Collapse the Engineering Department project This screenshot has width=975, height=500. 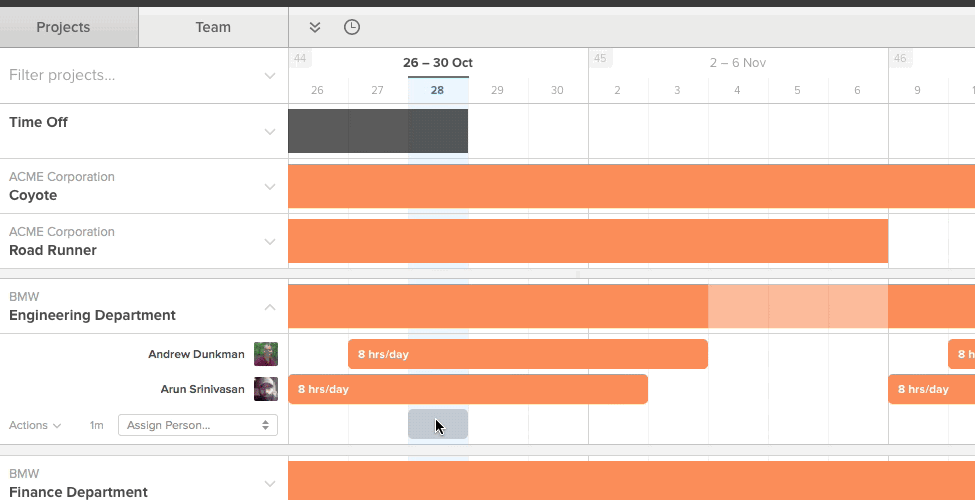(270, 307)
